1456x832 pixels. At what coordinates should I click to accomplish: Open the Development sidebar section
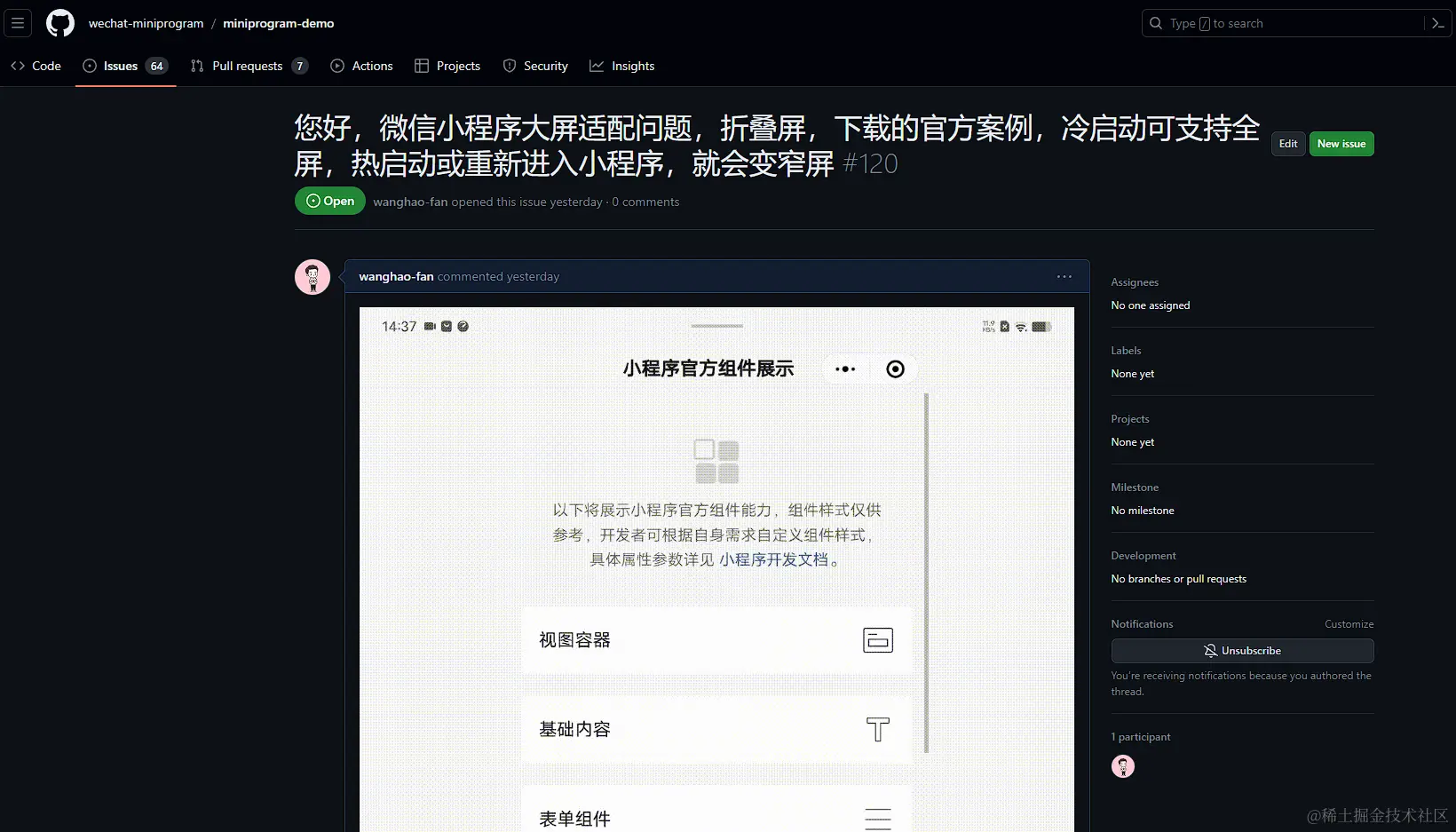1143,556
